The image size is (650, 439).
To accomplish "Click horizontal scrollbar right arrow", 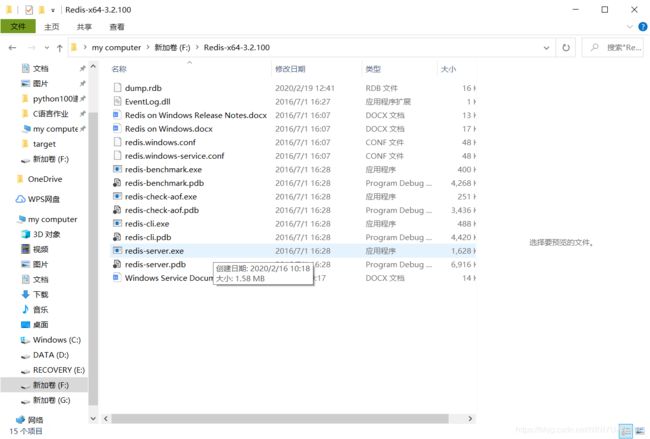I will (x=470, y=419).
